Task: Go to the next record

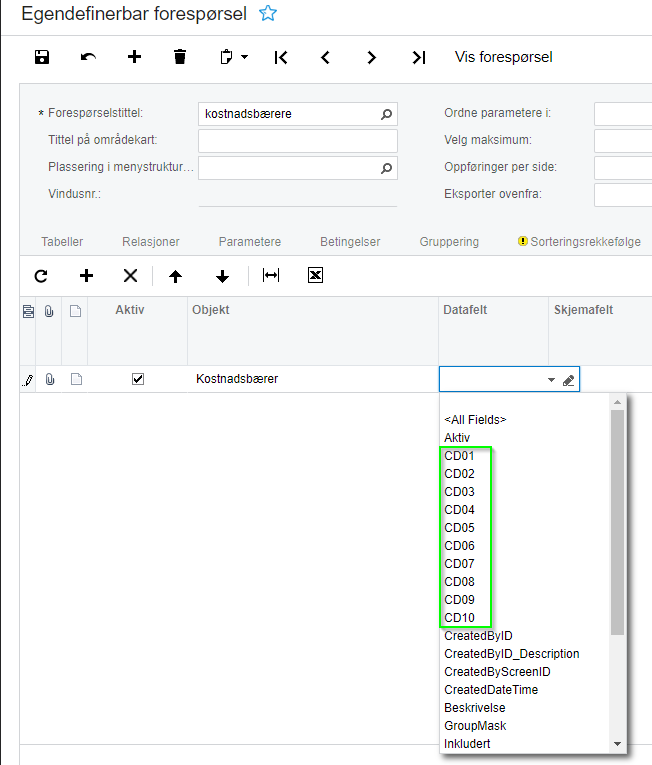Action: (x=371, y=58)
